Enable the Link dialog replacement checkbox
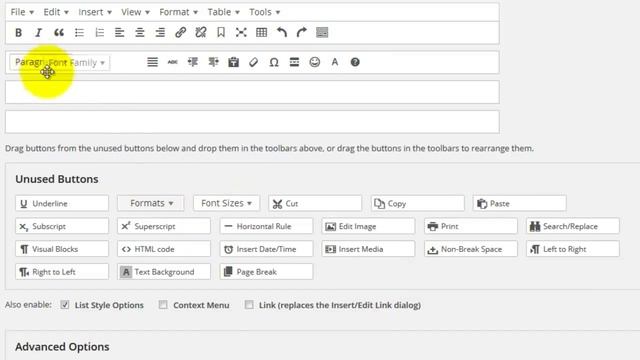 click(249, 304)
